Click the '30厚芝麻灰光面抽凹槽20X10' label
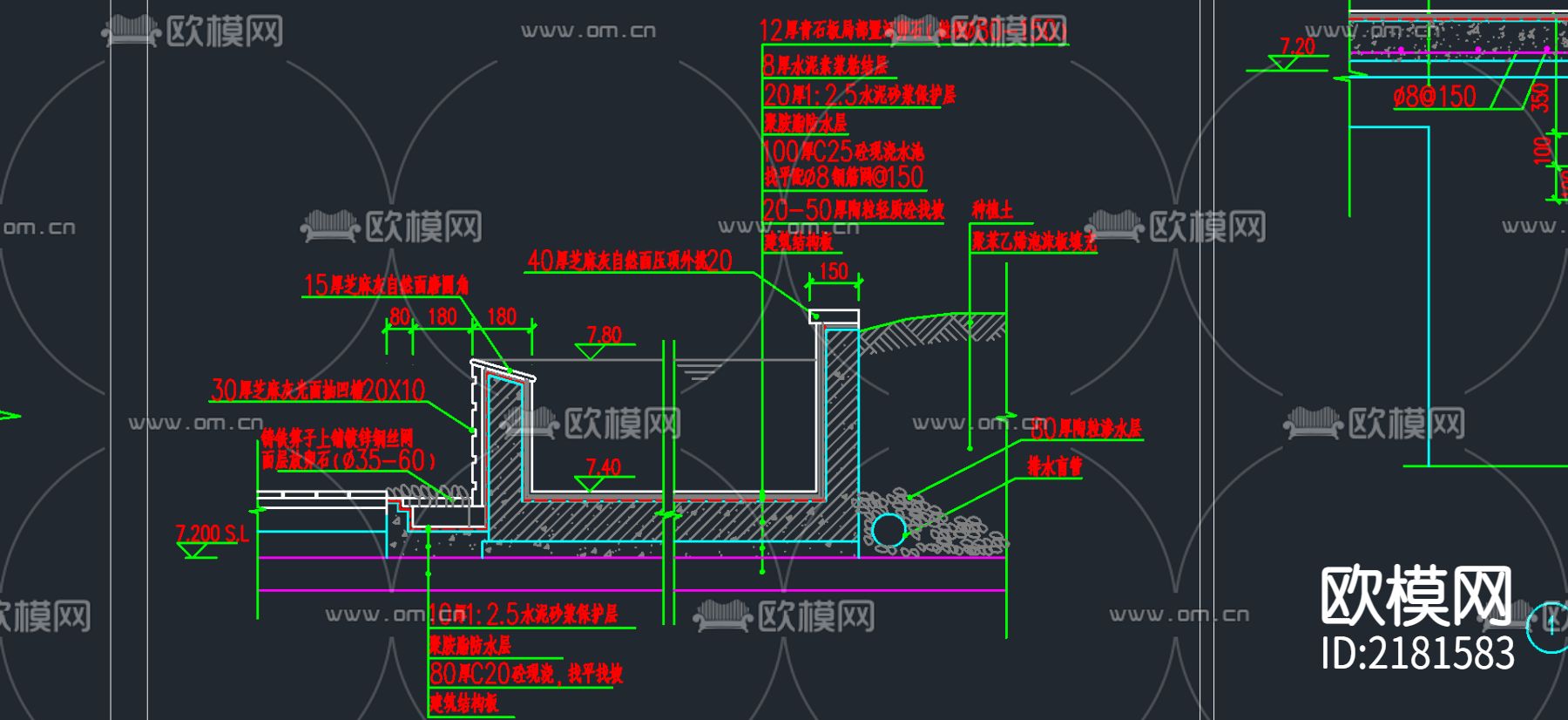Viewport: 1568px width, 720px height. pyautogui.click(x=318, y=390)
